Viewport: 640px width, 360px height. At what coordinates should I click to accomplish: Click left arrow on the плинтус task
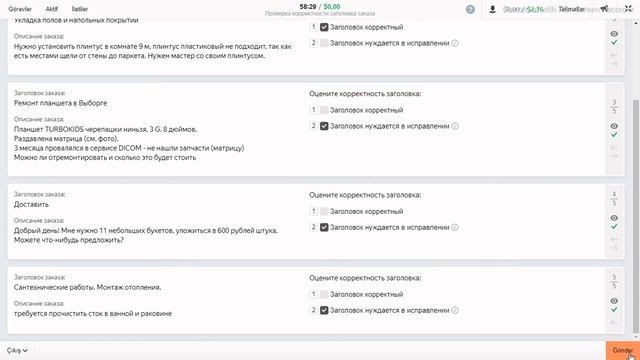614,55
